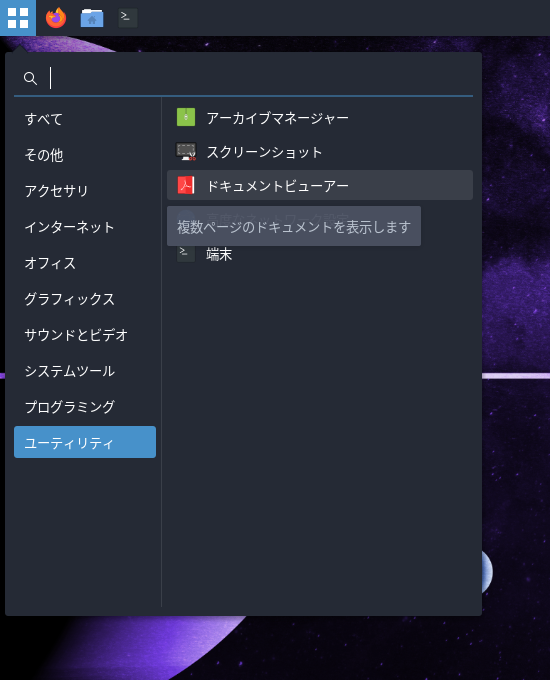Select the インターネット category

coord(85,227)
